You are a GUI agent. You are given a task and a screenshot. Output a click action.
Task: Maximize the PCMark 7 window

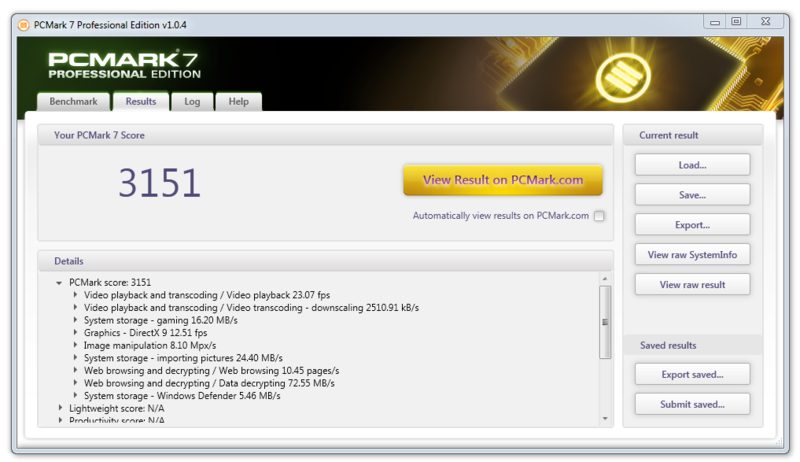point(736,21)
